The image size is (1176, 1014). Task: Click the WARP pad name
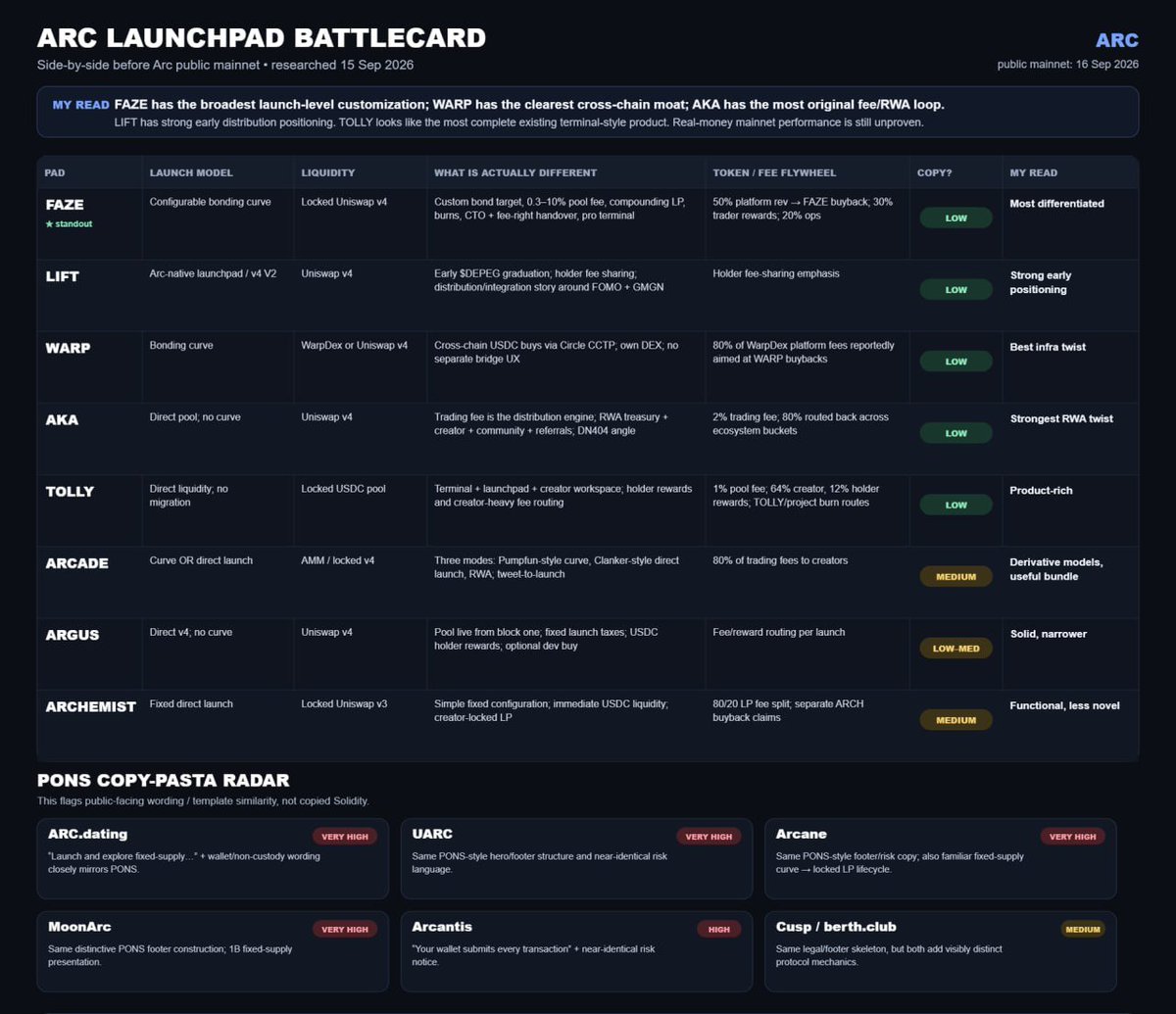pos(68,348)
